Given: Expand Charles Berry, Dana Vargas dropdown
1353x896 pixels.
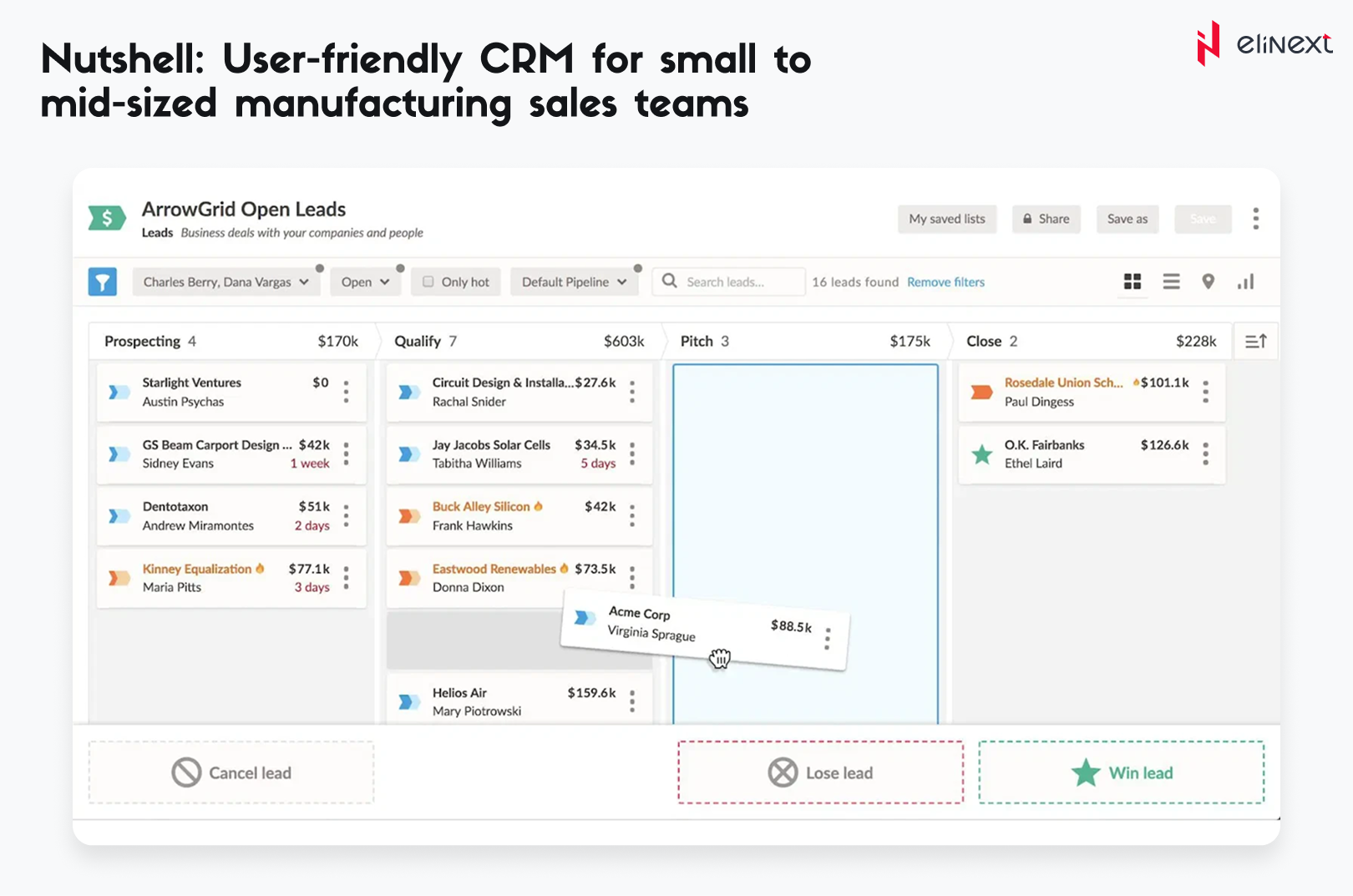Looking at the screenshot, I should click(225, 282).
